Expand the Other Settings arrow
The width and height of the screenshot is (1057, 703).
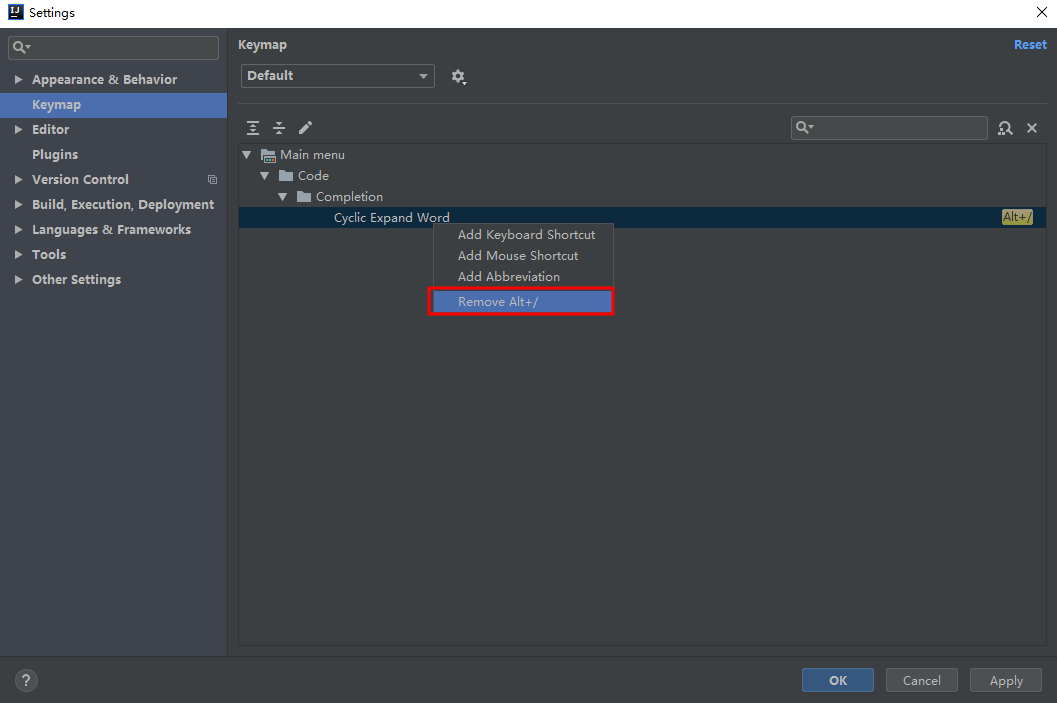click(x=18, y=279)
